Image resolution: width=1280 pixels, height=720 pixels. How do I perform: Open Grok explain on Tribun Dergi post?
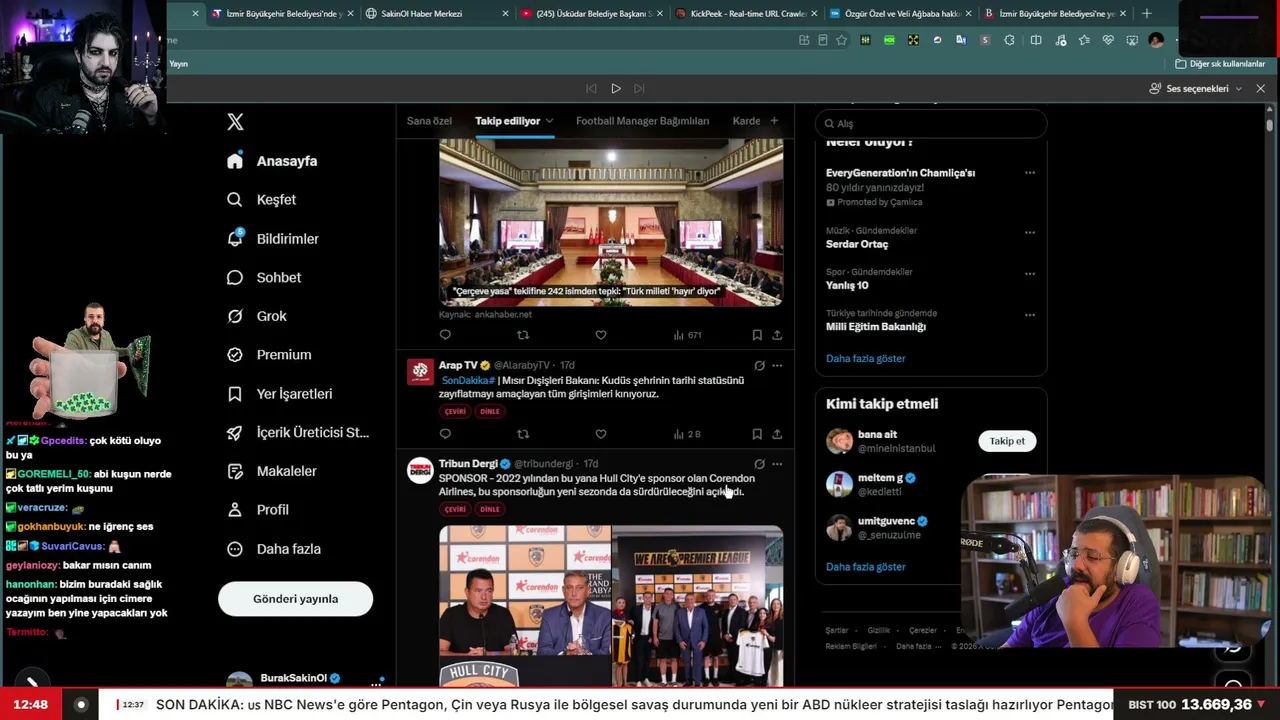(759, 464)
